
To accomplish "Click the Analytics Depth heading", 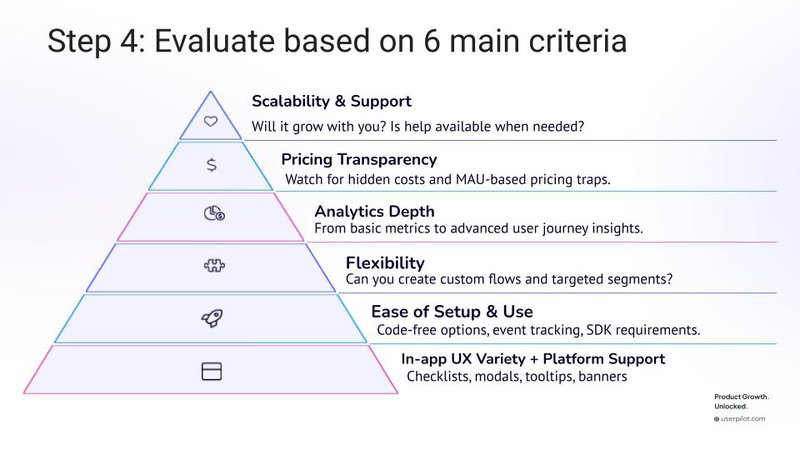I will click(x=375, y=211).
